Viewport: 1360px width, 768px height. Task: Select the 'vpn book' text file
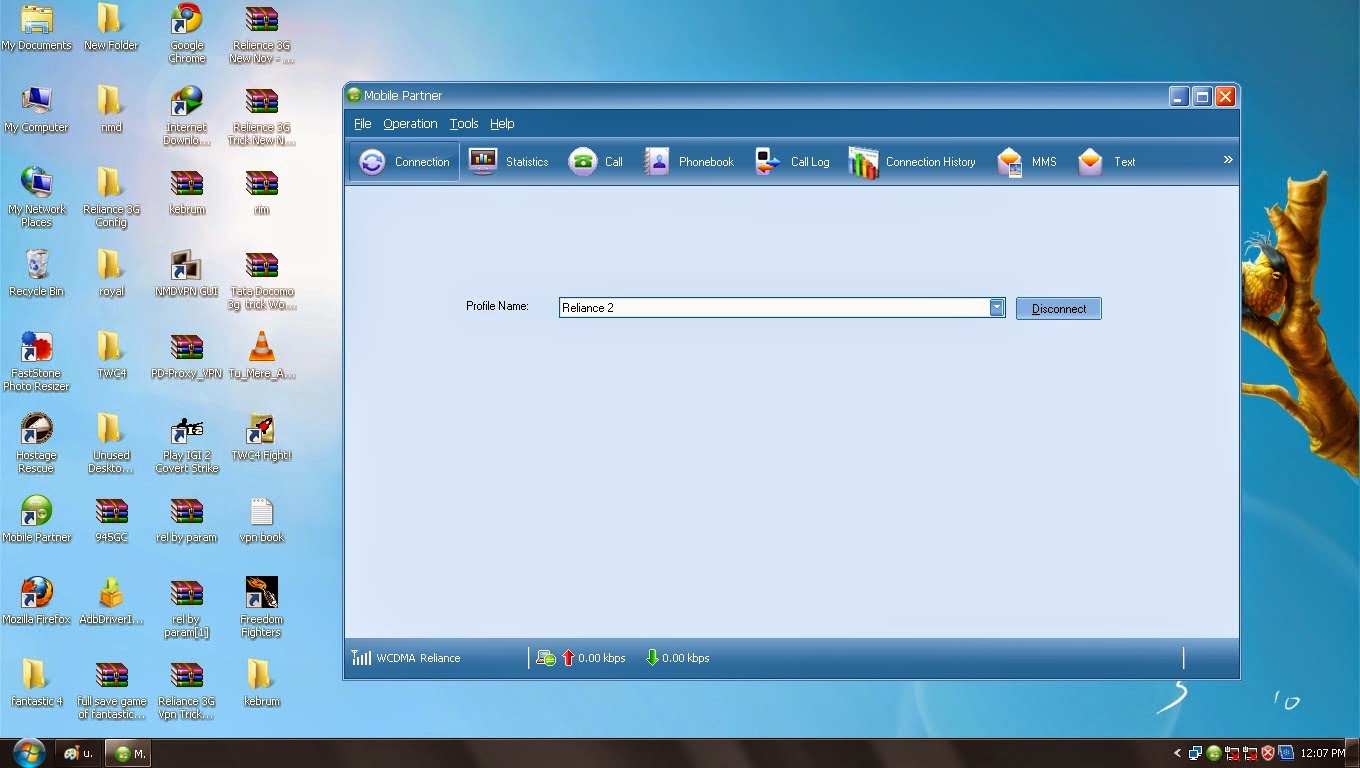click(x=261, y=520)
